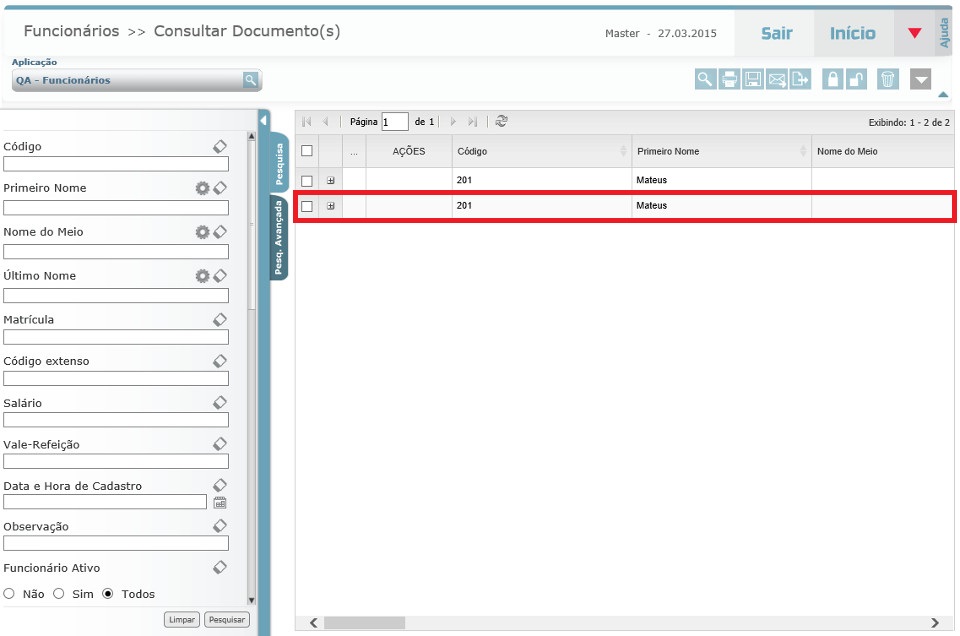Screen dimensions: 960x636
Task: Clear the Código field with eraser icon
Action: 220,146
